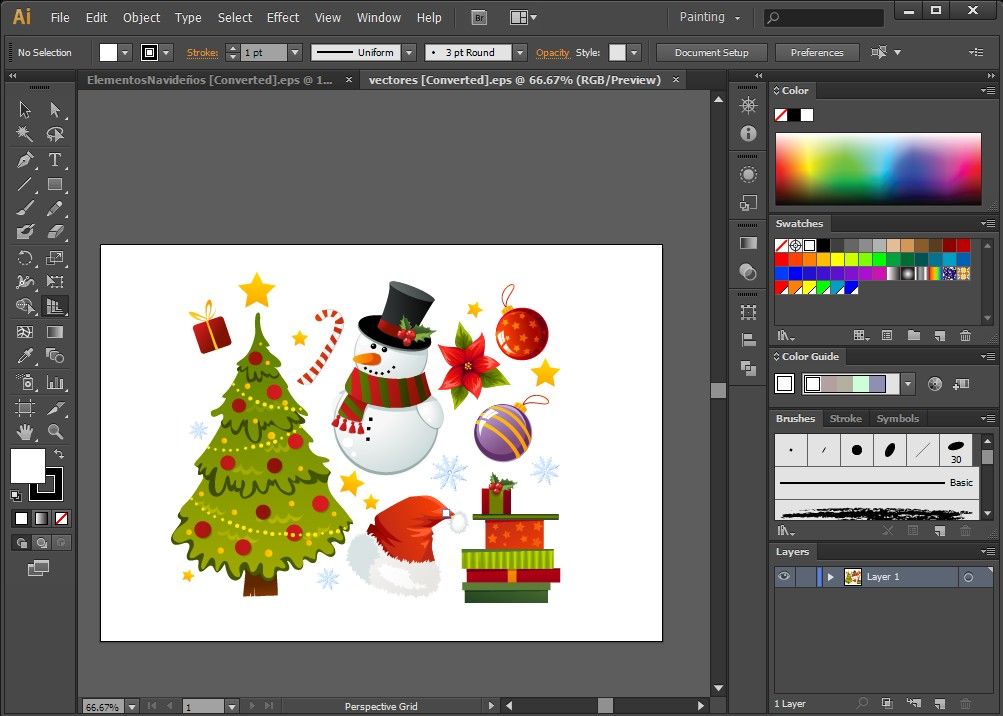Select the Pen tool
The height and width of the screenshot is (716, 1003).
pos(24,159)
